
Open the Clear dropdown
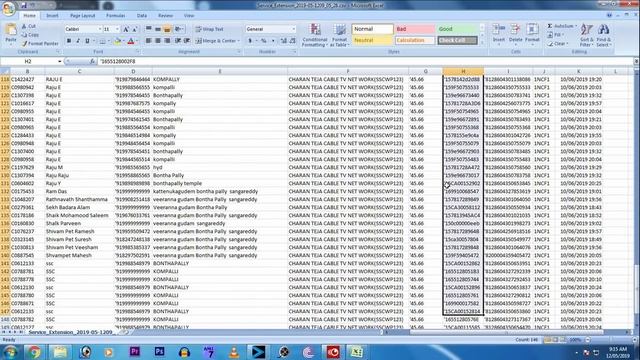click(558, 43)
